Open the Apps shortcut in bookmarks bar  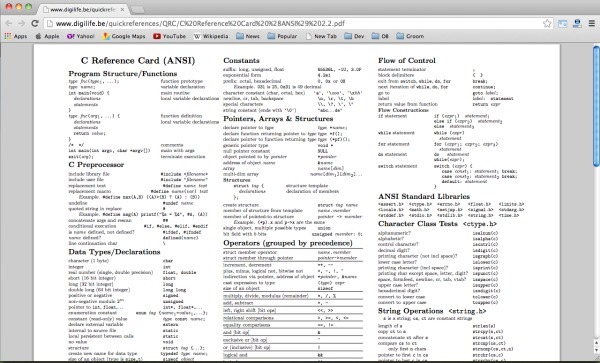16,36
